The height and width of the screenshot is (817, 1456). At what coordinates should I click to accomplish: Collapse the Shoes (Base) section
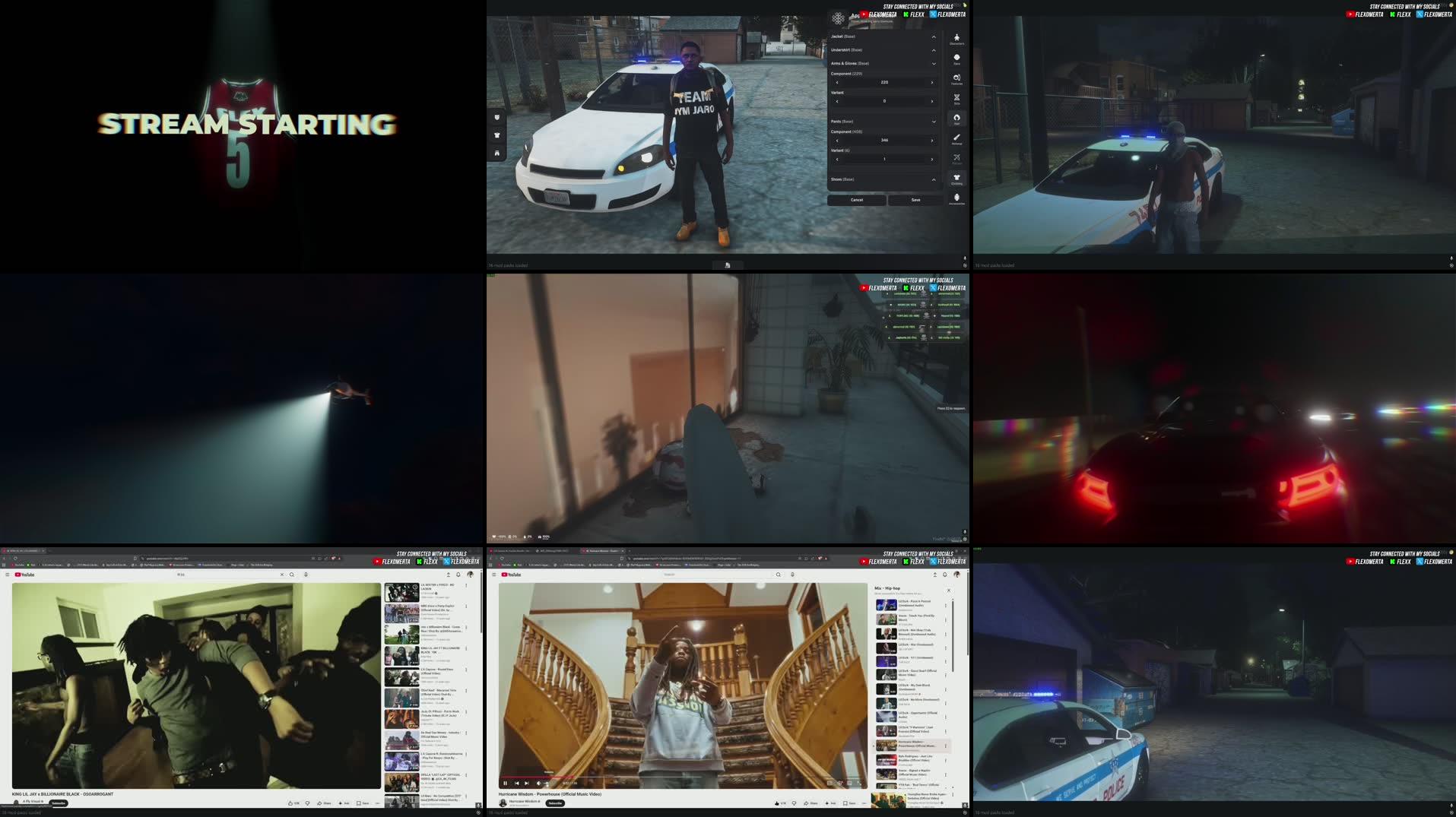(x=934, y=179)
